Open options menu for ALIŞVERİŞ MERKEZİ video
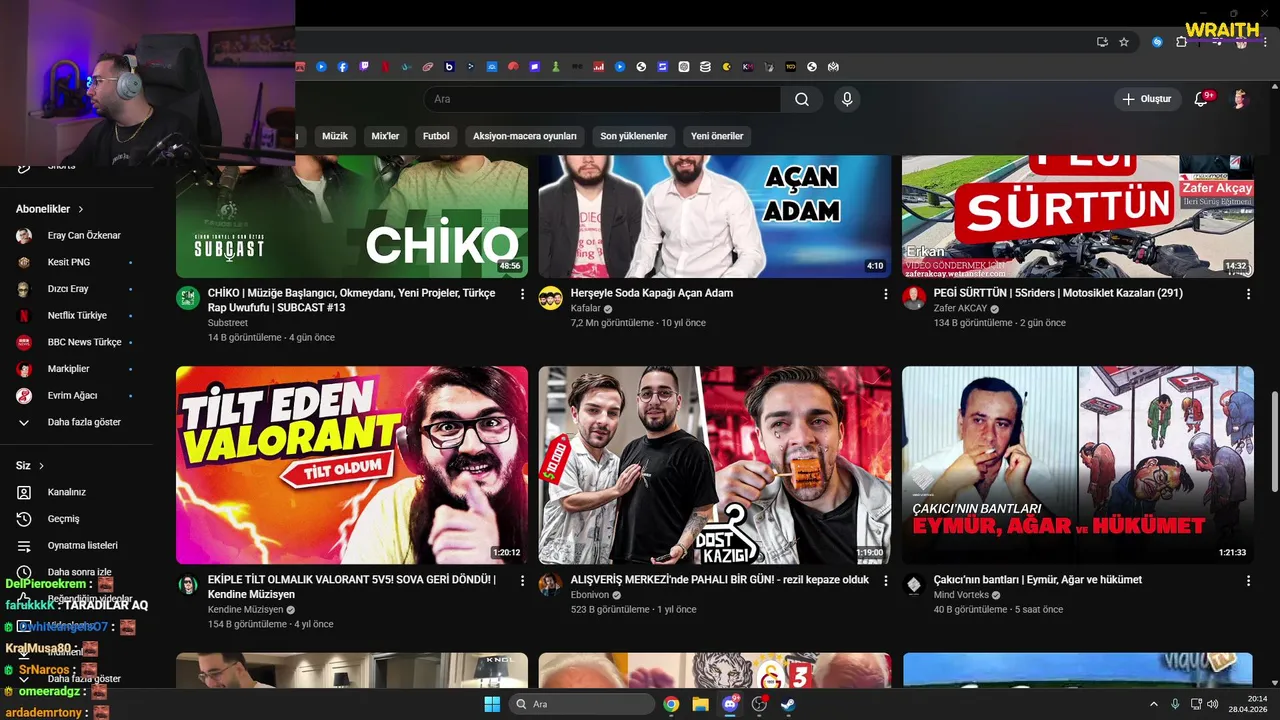The image size is (1280, 720). point(885,581)
